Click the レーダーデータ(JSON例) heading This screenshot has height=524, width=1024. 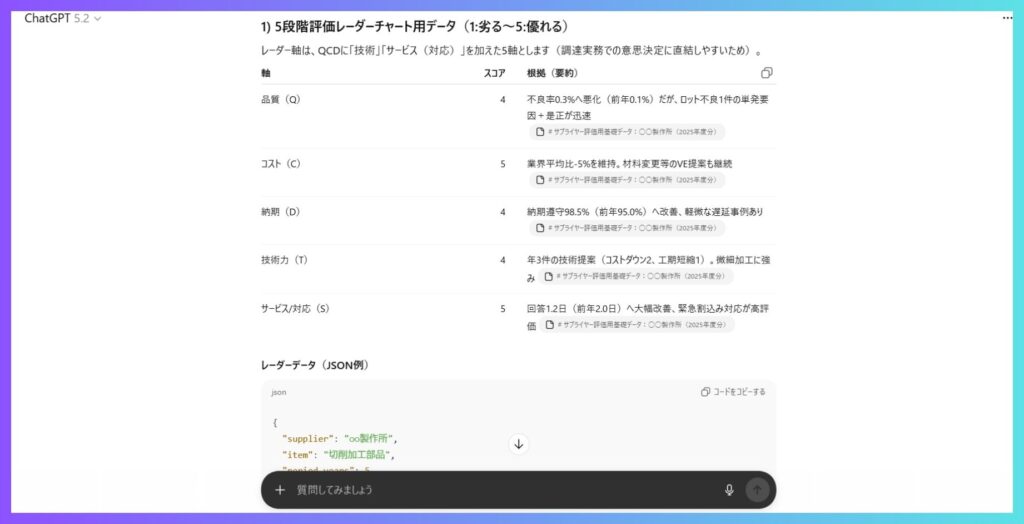tap(315, 365)
